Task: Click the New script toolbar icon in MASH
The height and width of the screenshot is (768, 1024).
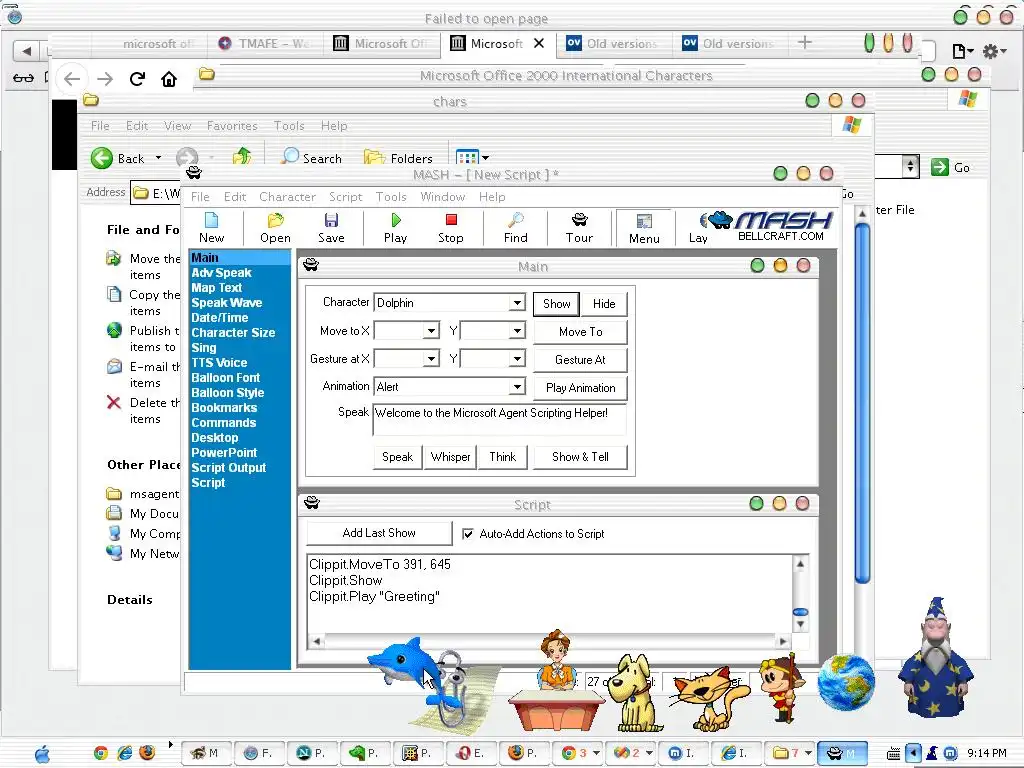Action: [211, 228]
